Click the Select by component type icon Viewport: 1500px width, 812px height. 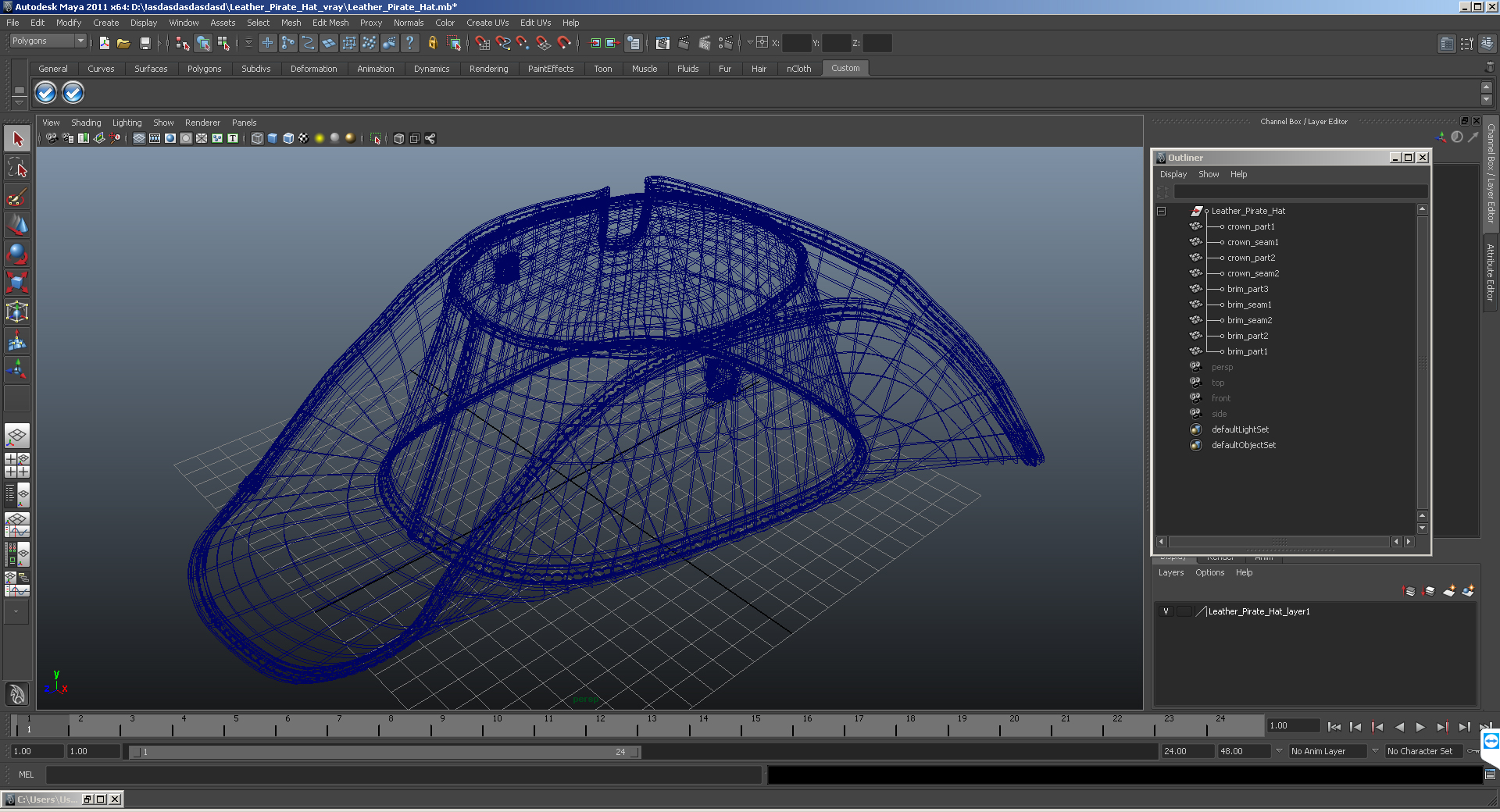pos(223,44)
